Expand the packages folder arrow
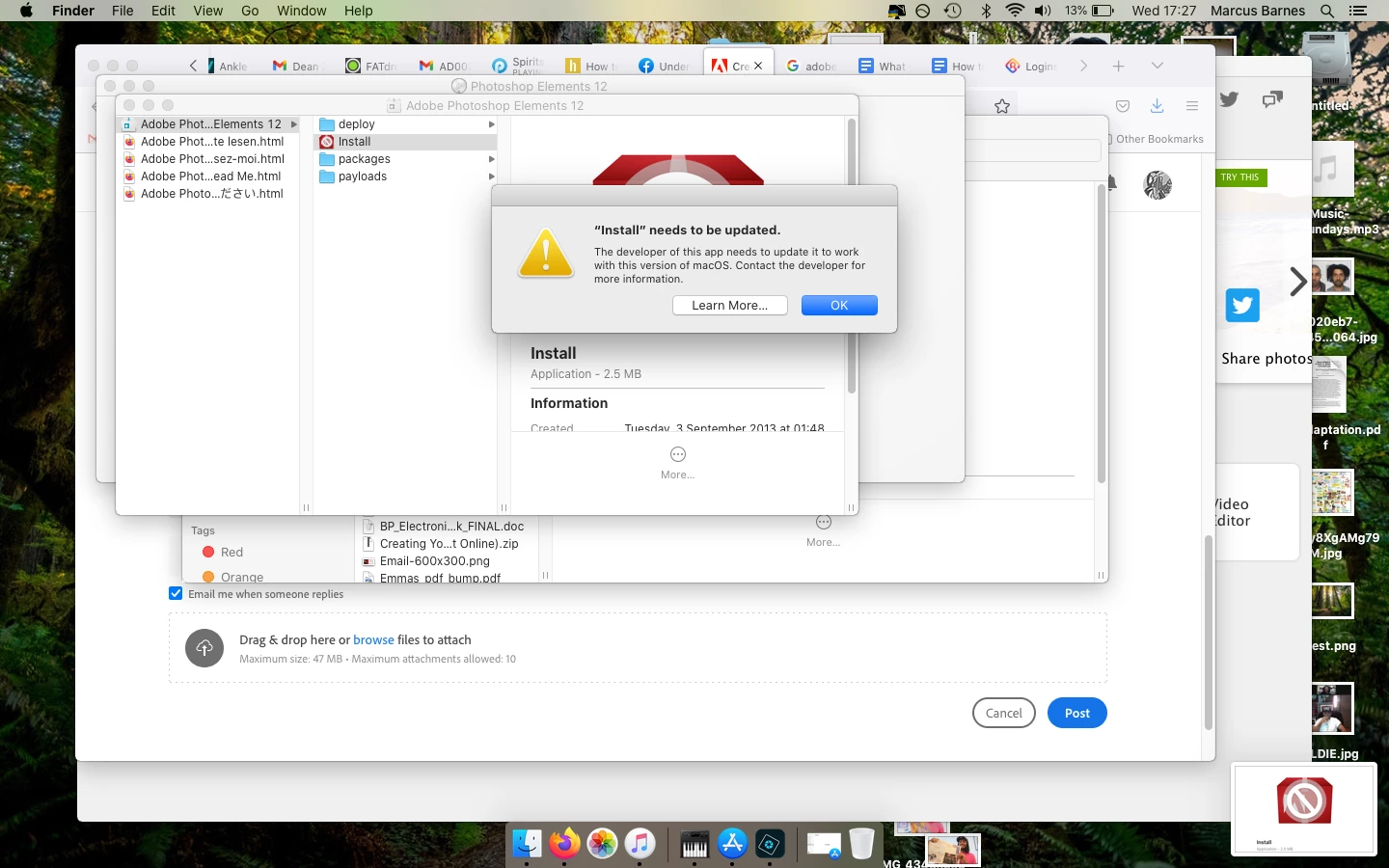 click(492, 159)
